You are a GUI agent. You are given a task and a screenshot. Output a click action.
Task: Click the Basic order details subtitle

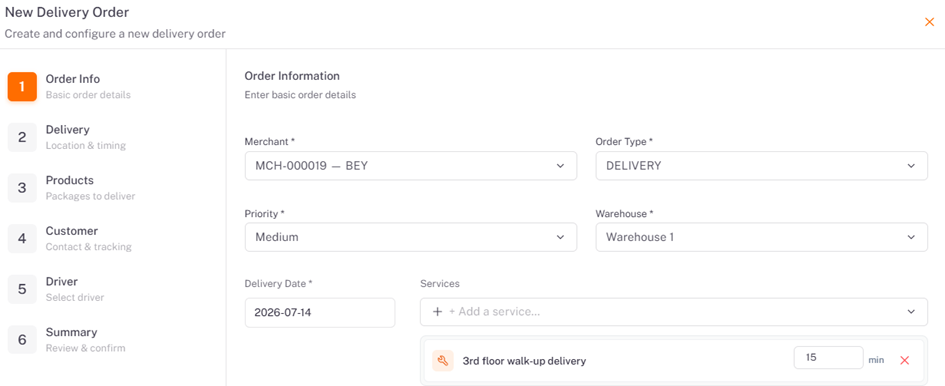(88, 95)
